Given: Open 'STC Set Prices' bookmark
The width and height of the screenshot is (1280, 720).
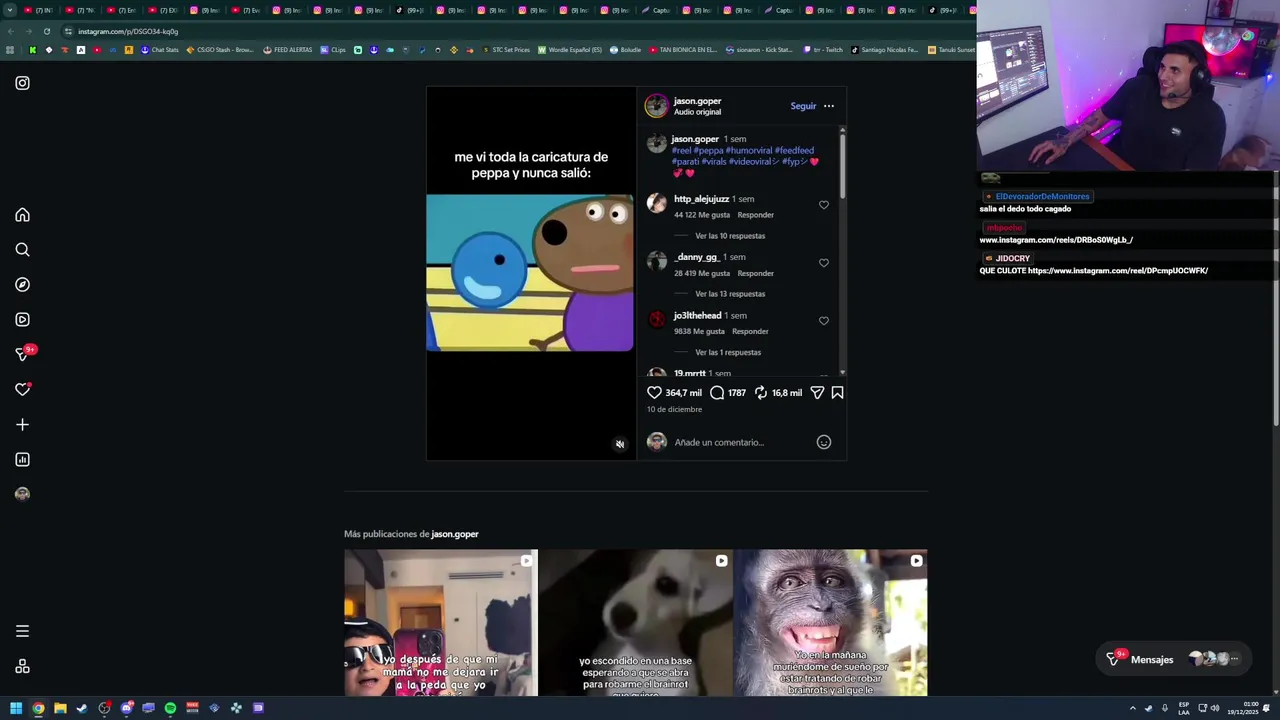Looking at the screenshot, I should pos(506,50).
